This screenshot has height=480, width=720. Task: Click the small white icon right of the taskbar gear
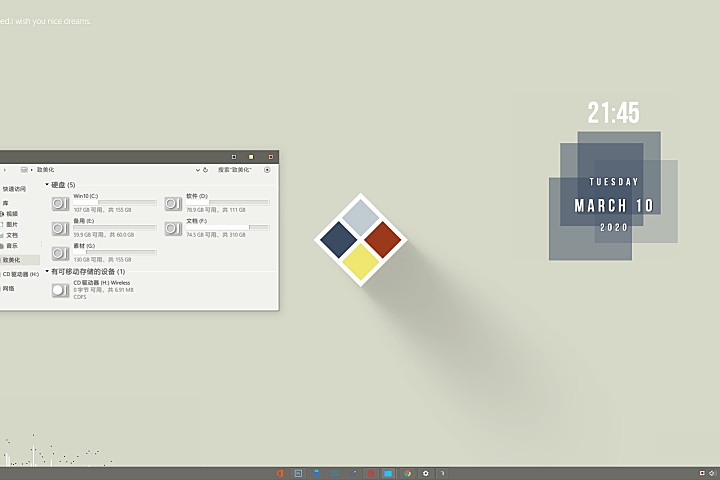pyautogui.click(x=443, y=473)
